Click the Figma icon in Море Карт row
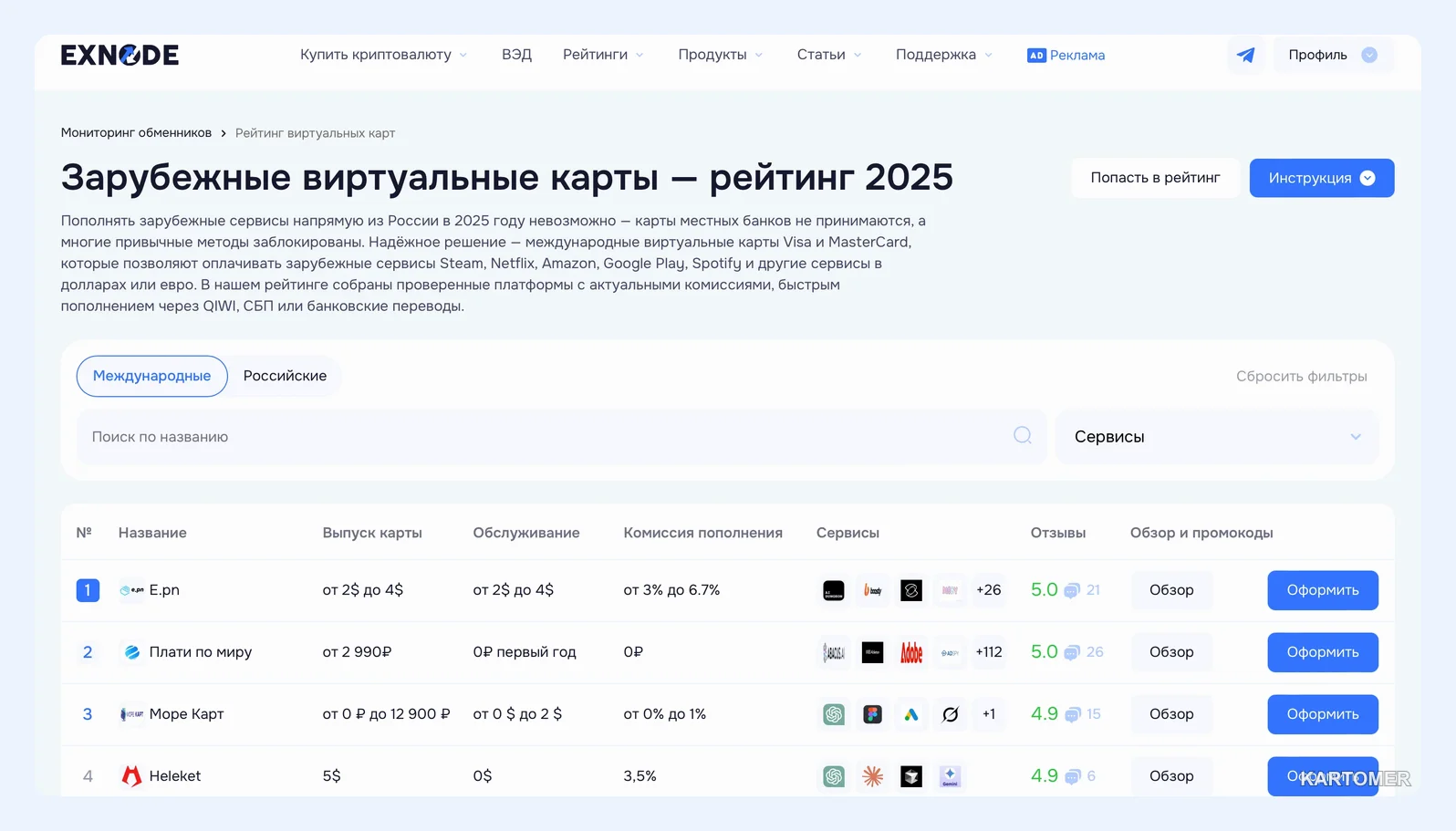1456x831 pixels. 873,714
